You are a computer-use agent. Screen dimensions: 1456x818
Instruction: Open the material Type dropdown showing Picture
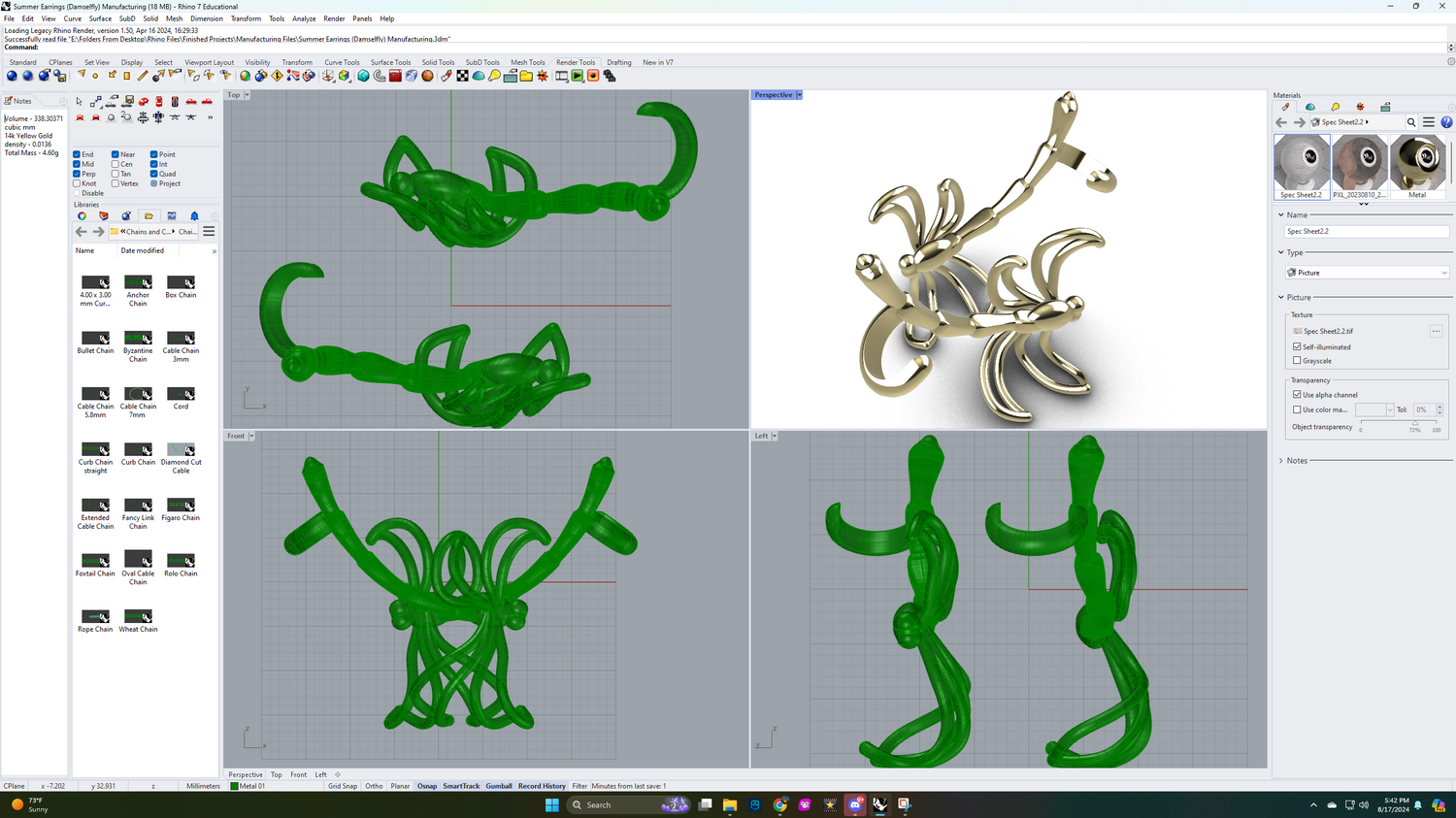(x=1366, y=273)
